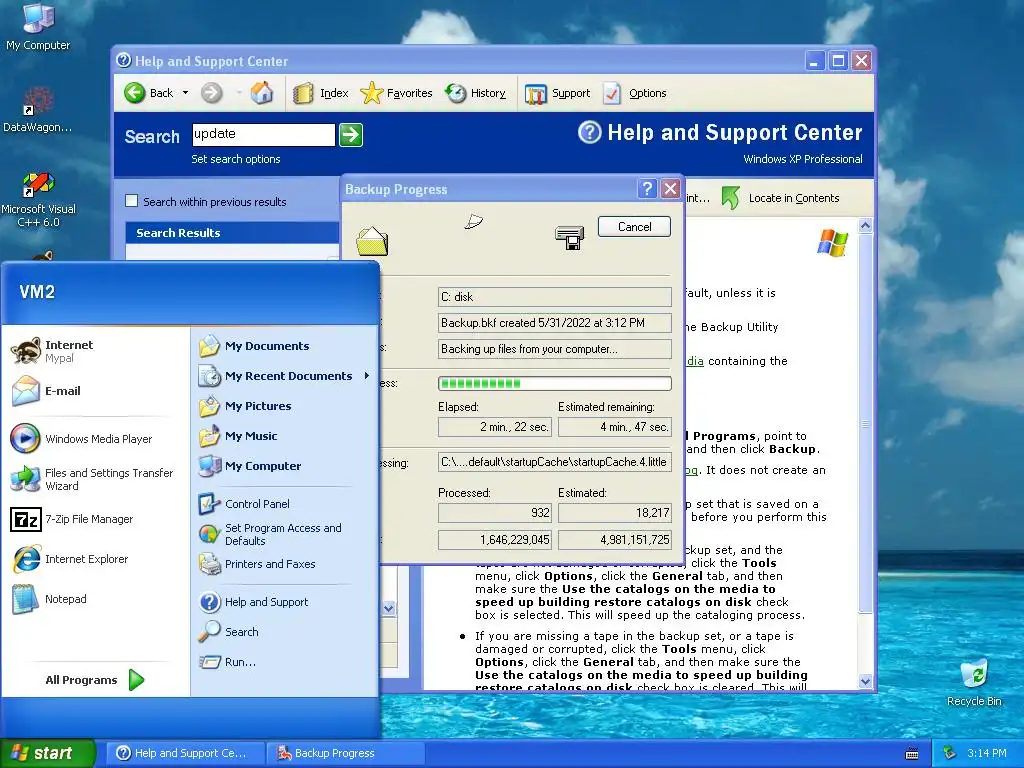
Task: Open the Recycle Bin desktop icon
Action: (974, 683)
